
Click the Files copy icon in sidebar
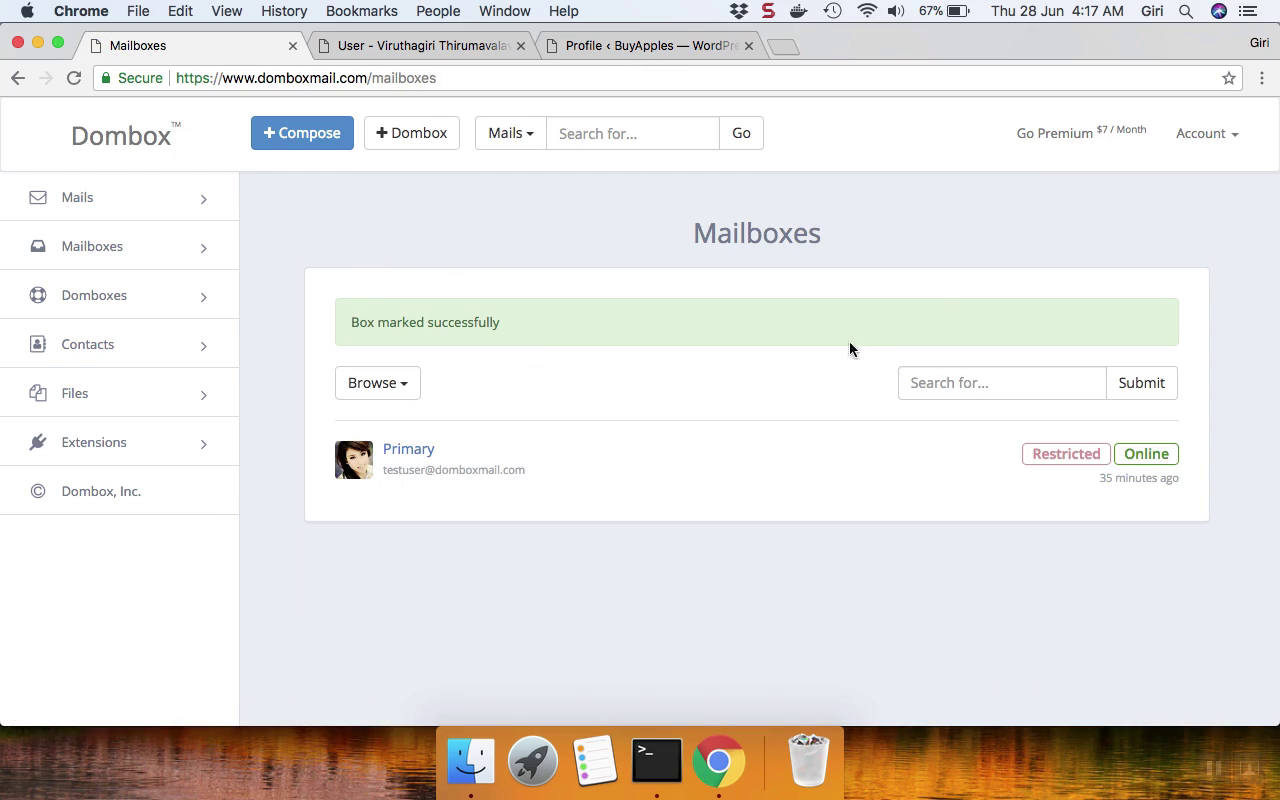[x=38, y=393]
